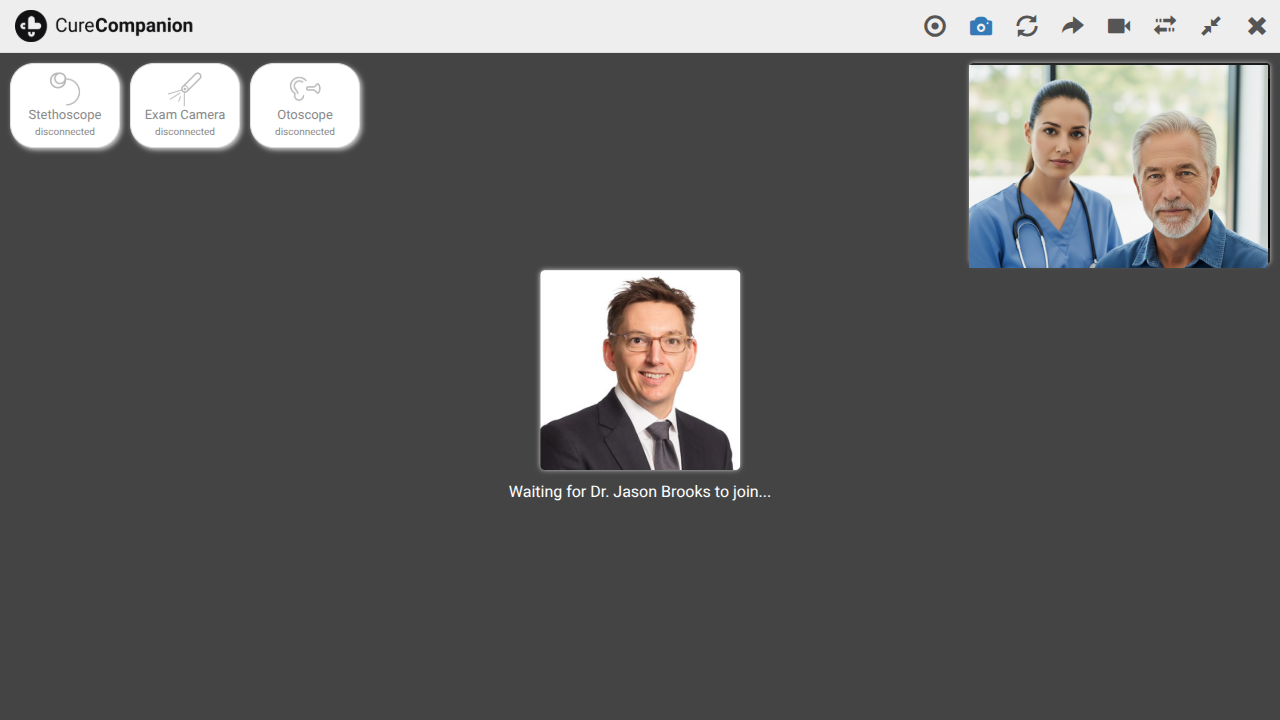Click the stethoscope graphic in the Stethoscope tile

tap(65, 88)
